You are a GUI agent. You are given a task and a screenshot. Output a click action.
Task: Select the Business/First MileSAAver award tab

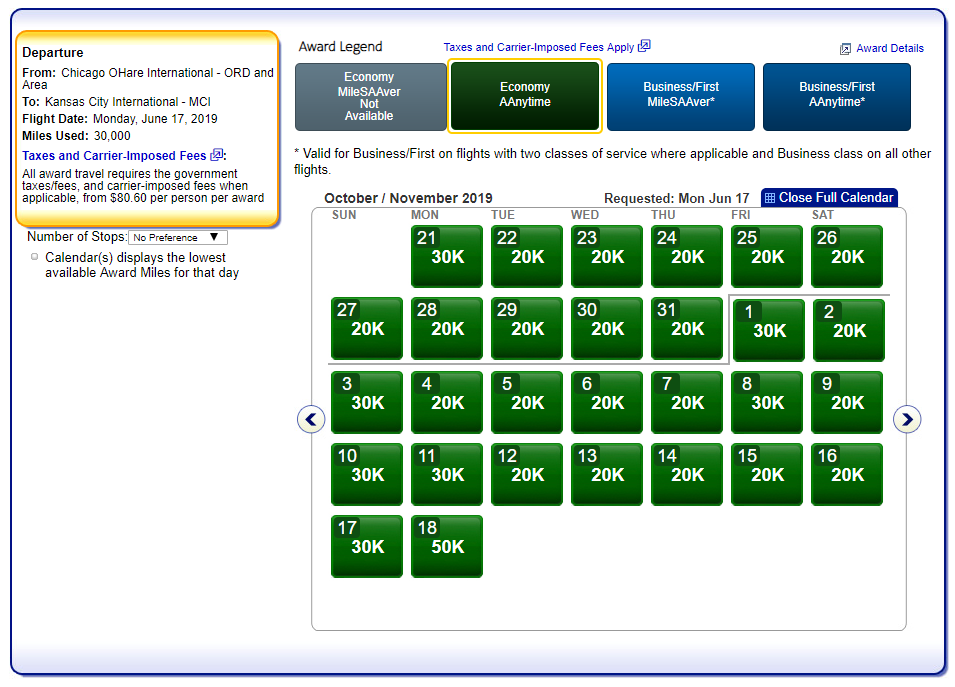click(x=681, y=96)
